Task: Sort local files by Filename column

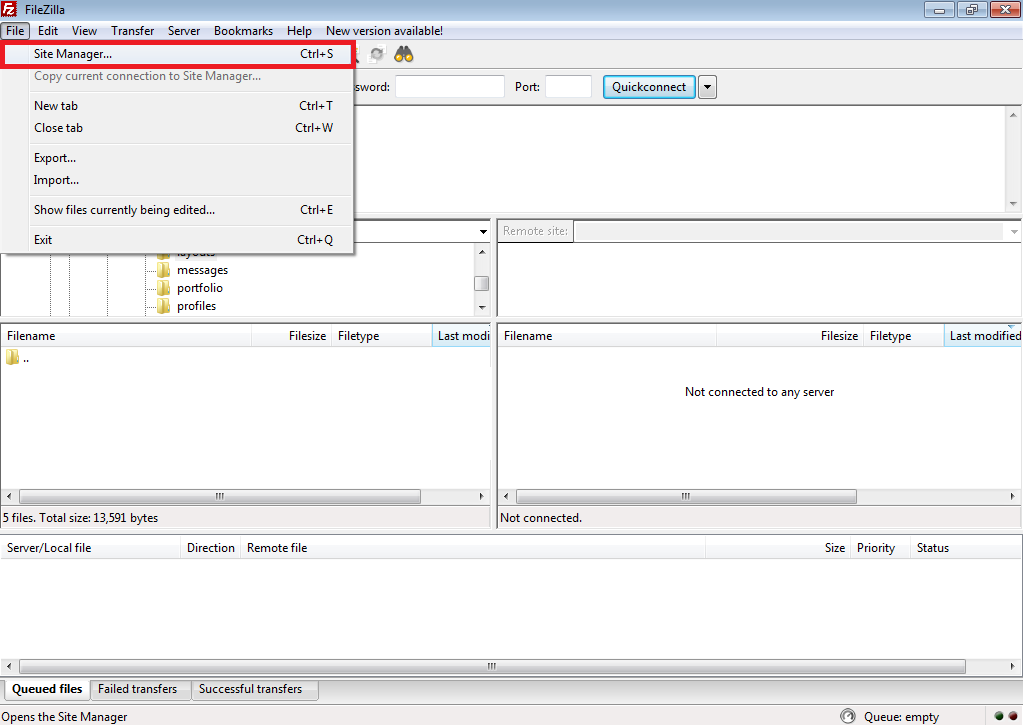Action: tap(126, 336)
